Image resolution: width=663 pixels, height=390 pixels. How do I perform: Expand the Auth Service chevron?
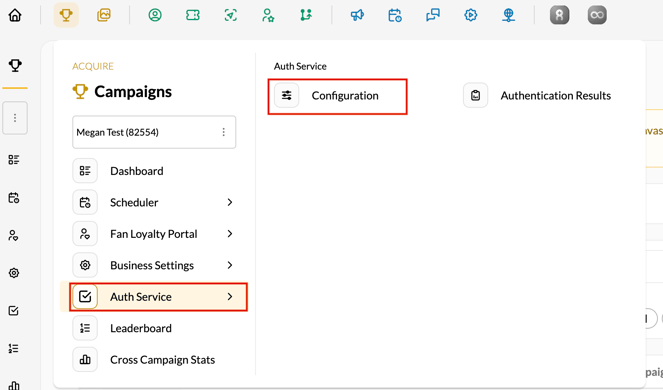pyautogui.click(x=230, y=297)
